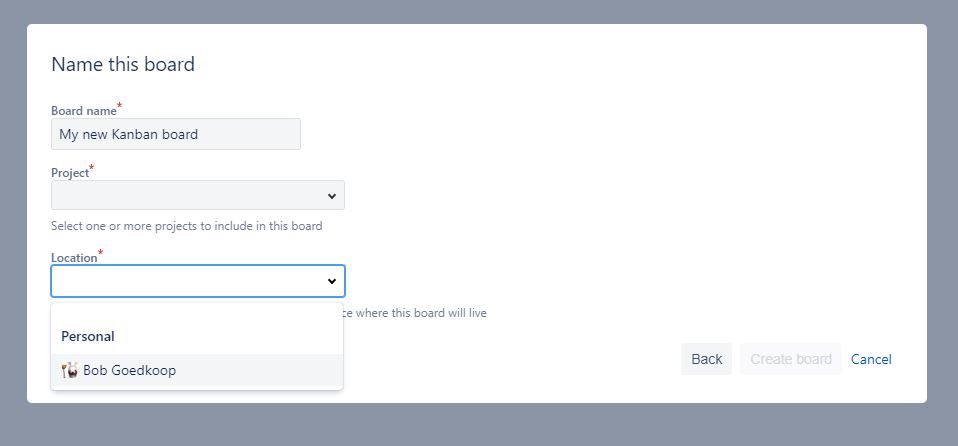Click the Location dropdown field
The image size is (958, 446).
[198, 281]
